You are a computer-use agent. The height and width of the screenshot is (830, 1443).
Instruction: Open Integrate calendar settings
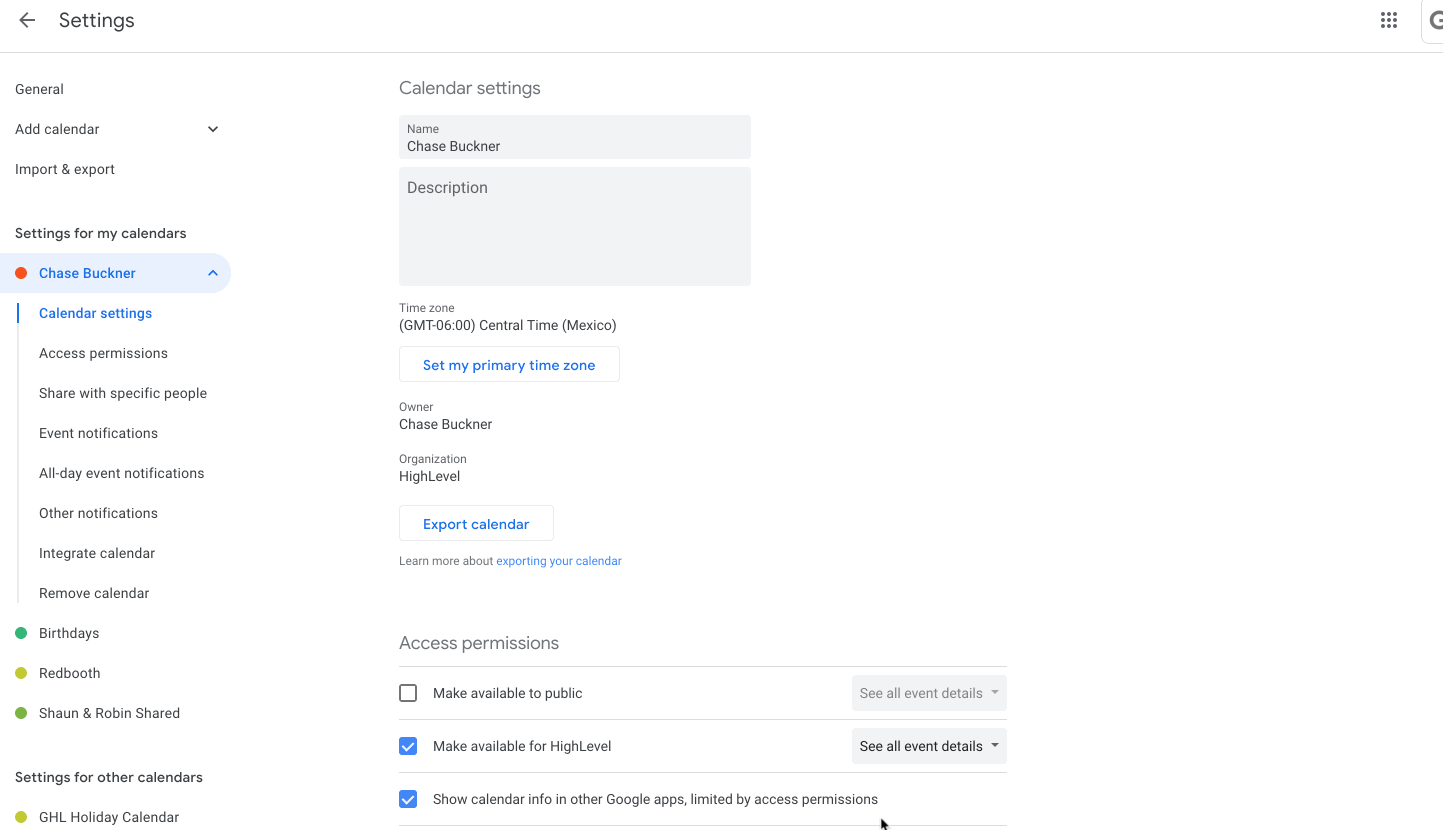(x=96, y=552)
